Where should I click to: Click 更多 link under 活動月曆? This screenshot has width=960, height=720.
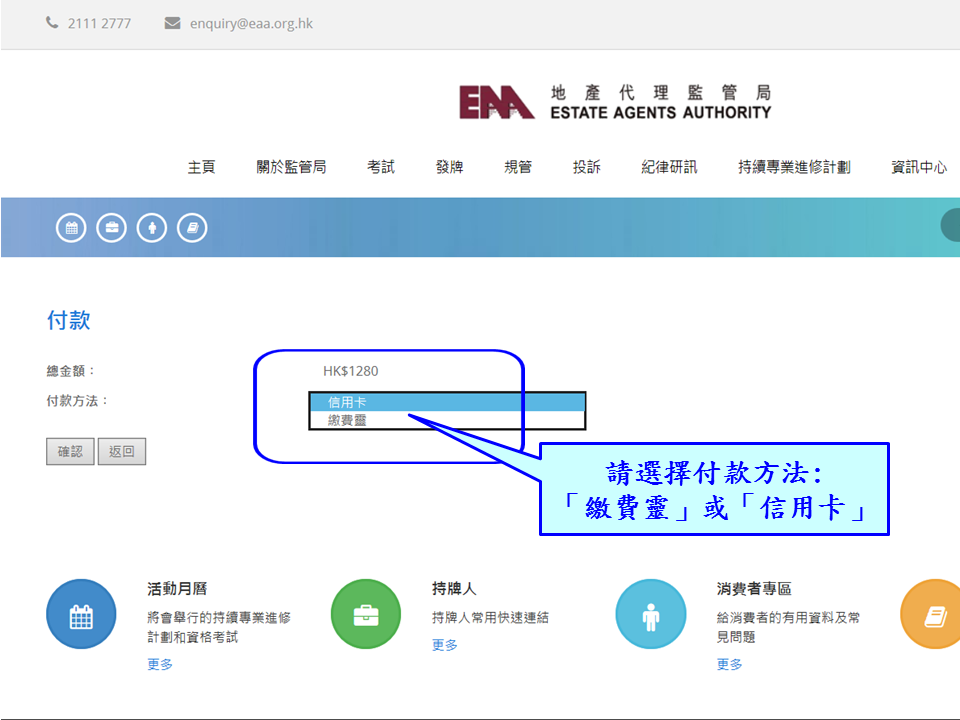(160, 664)
